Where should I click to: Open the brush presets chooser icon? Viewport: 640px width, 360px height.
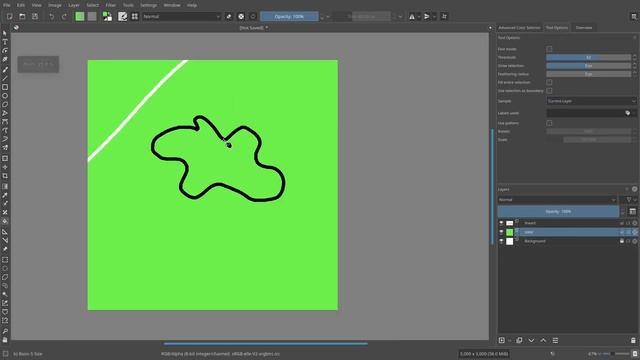tap(135, 16)
